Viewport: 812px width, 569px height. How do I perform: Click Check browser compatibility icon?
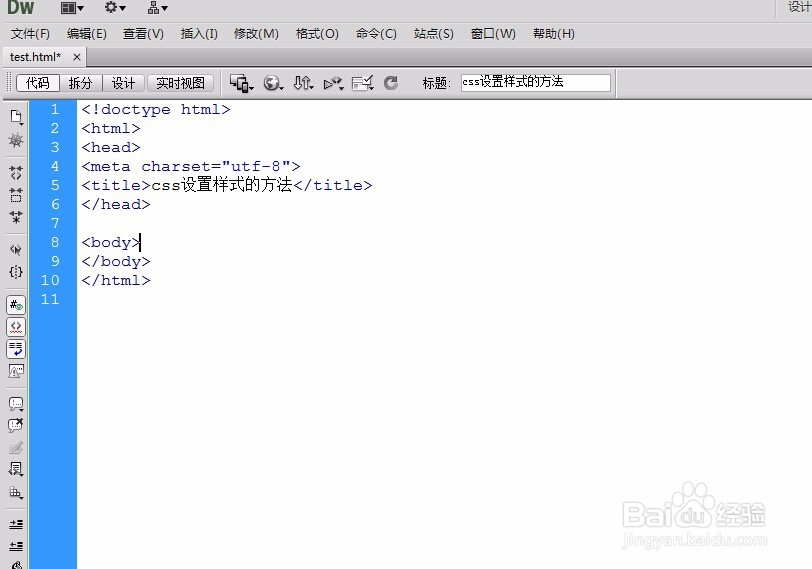click(362, 83)
